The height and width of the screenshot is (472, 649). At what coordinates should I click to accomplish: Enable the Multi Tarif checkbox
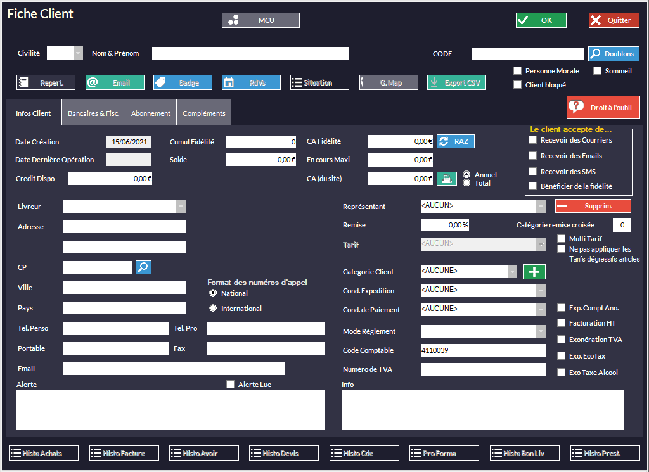[562, 240]
